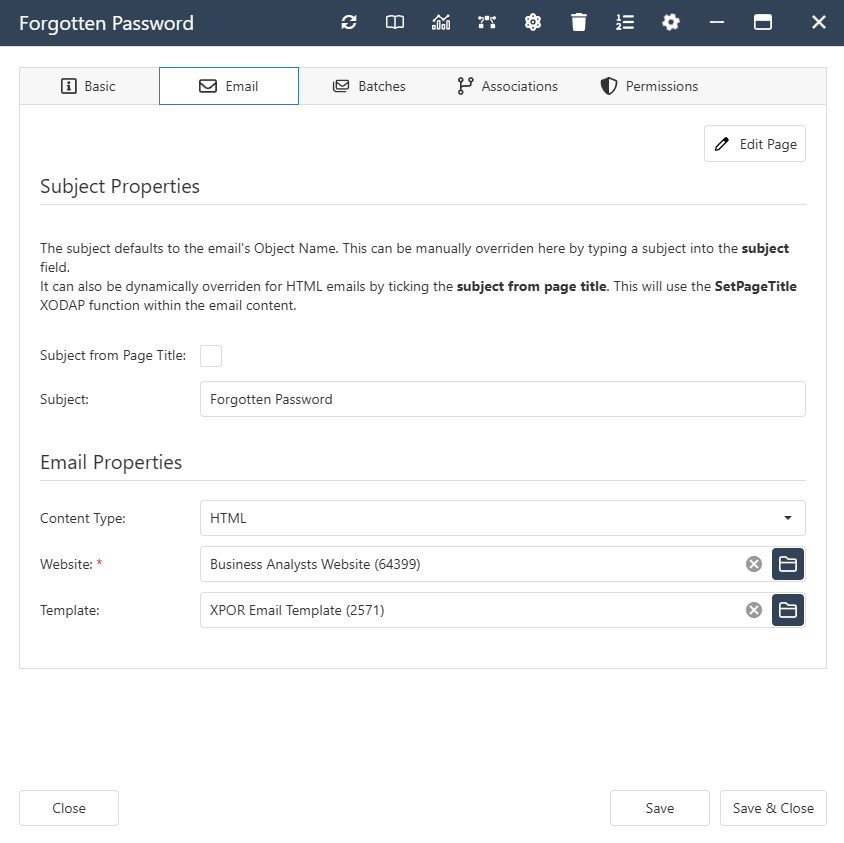844x843 pixels.
Task: Open settings via the gear icon
Action: [670, 22]
